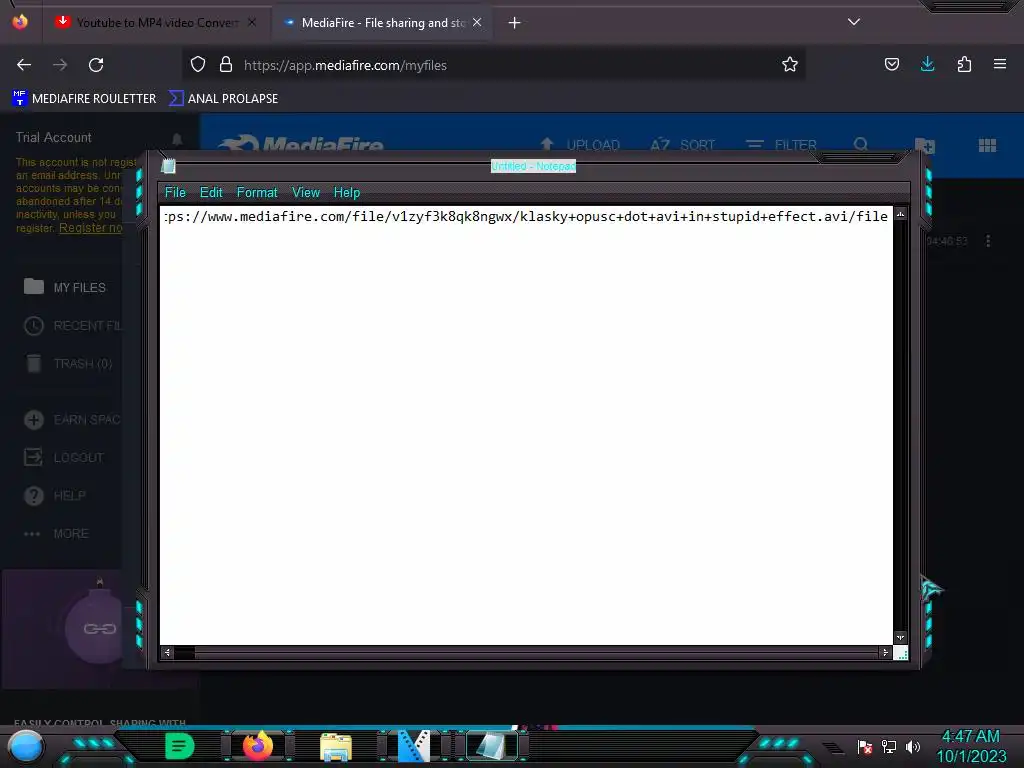Image resolution: width=1024 pixels, height=768 pixels.
Task: Open MEDIAFIRE ROULETTER bookmark
Action: click(84, 99)
